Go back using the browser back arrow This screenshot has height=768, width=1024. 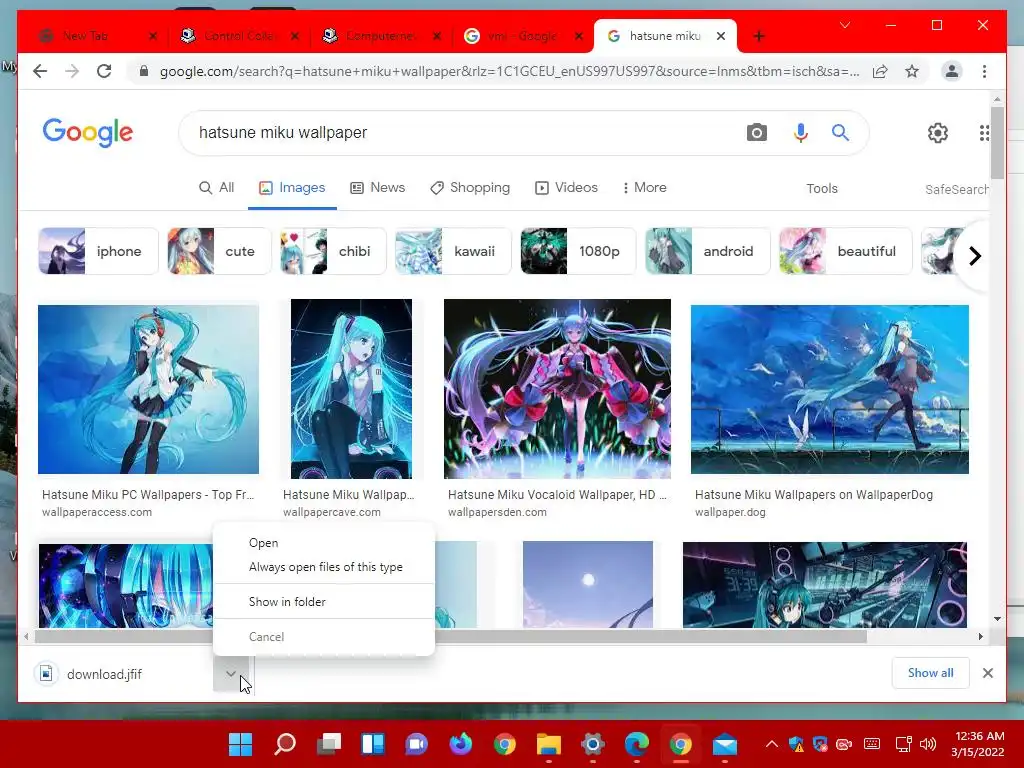coord(40,71)
